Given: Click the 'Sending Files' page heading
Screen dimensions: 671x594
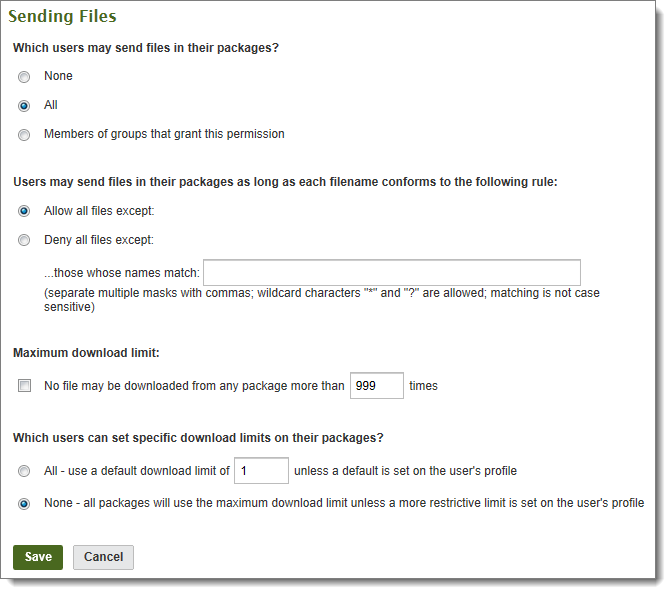Looking at the screenshot, I should [63, 17].
